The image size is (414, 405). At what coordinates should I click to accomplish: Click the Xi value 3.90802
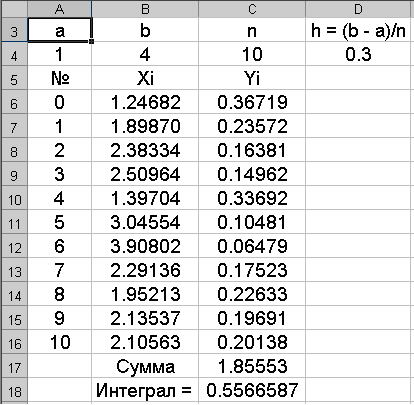(x=145, y=246)
